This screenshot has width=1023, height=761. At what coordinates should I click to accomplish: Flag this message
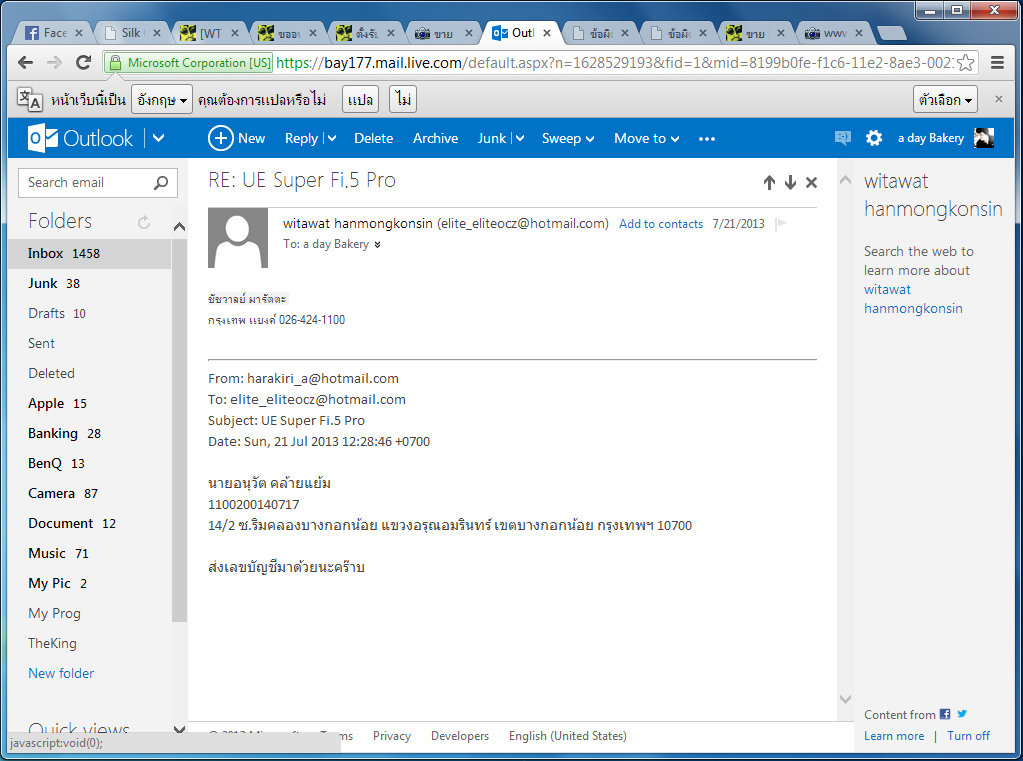pos(781,224)
